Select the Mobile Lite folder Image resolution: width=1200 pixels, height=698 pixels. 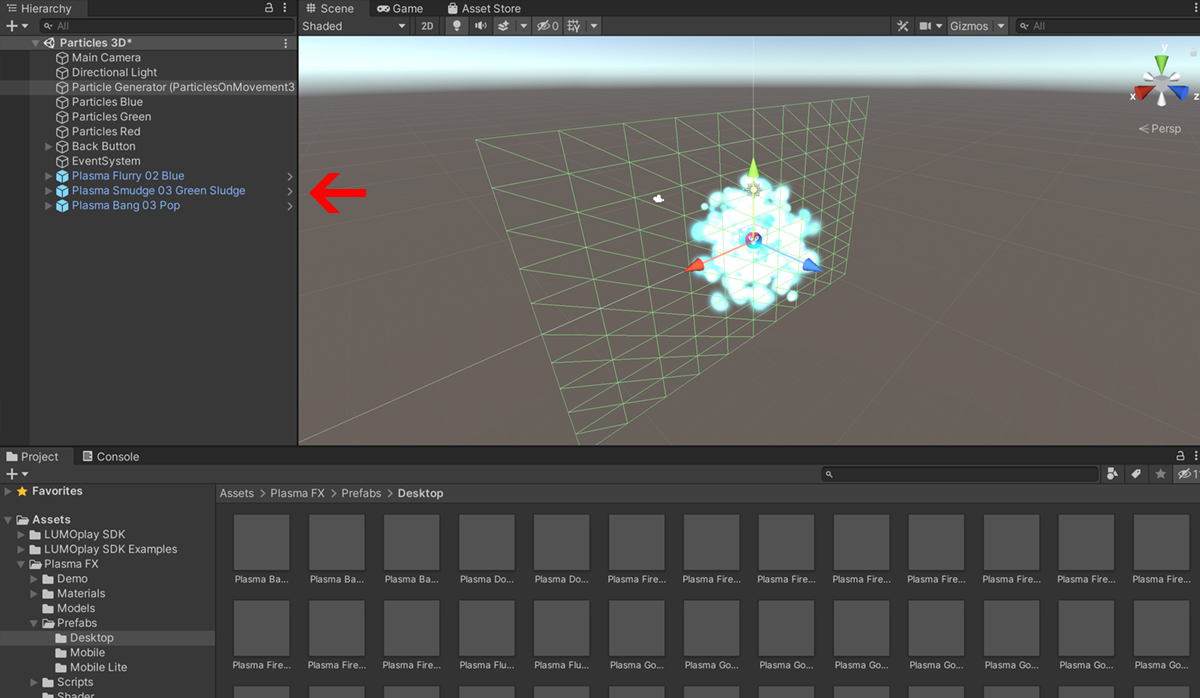[x=98, y=668]
